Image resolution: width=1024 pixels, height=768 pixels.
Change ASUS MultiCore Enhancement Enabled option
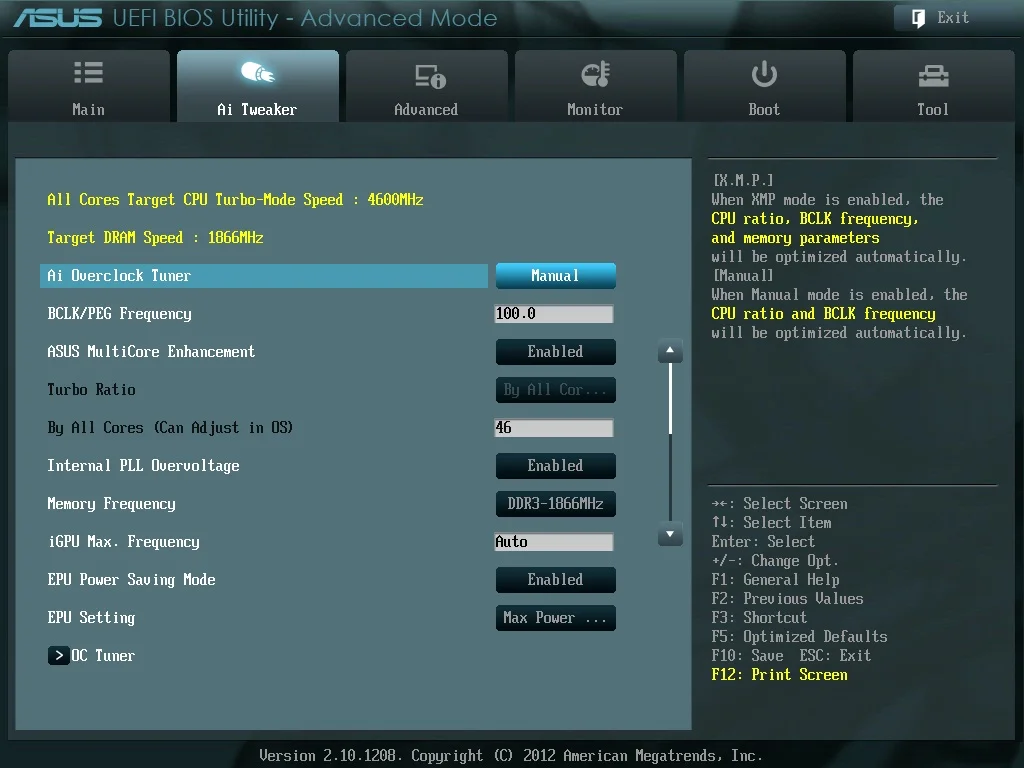(x=556, y=352)
